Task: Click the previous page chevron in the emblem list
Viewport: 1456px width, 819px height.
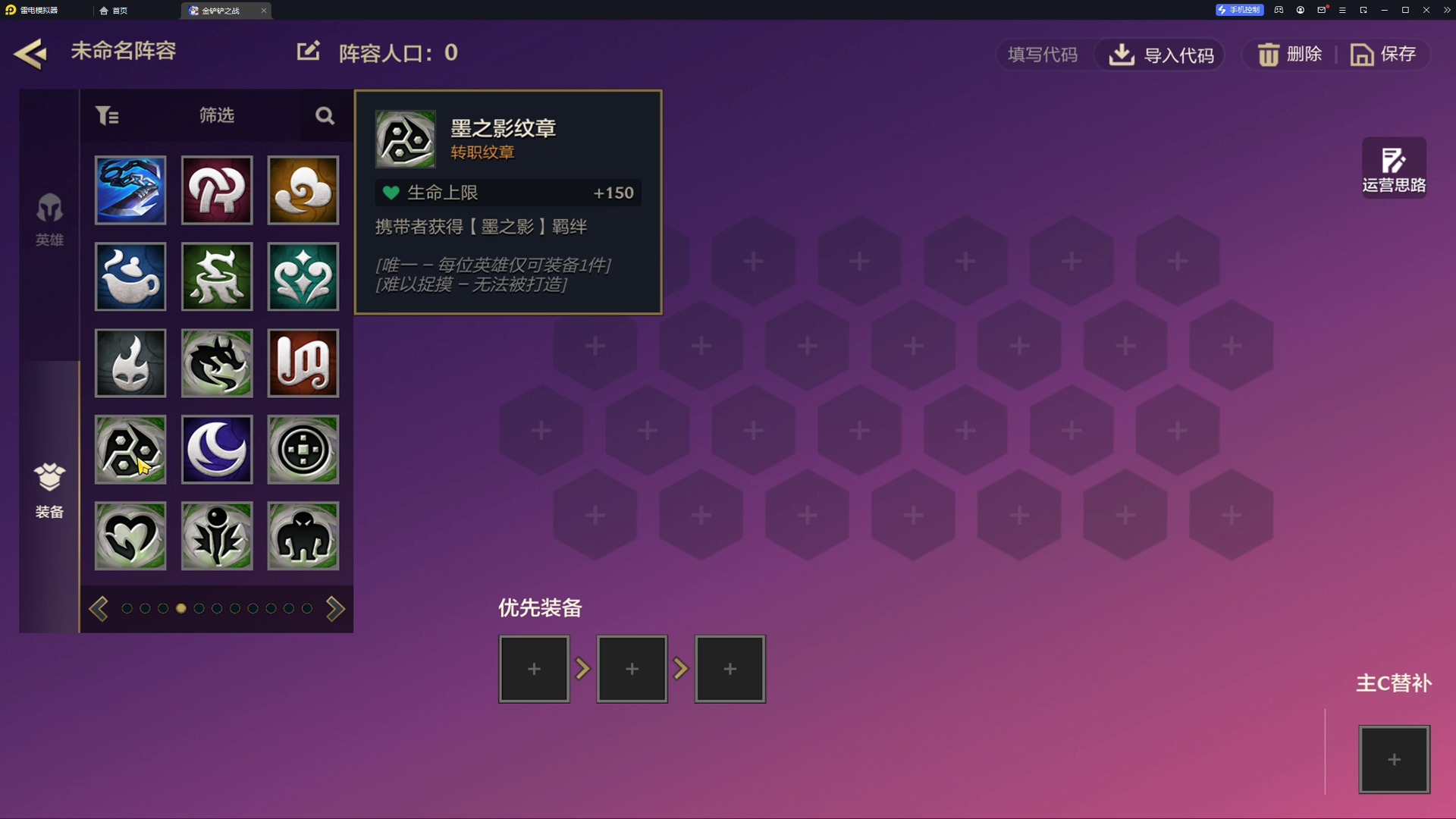Action: [99, 608]
